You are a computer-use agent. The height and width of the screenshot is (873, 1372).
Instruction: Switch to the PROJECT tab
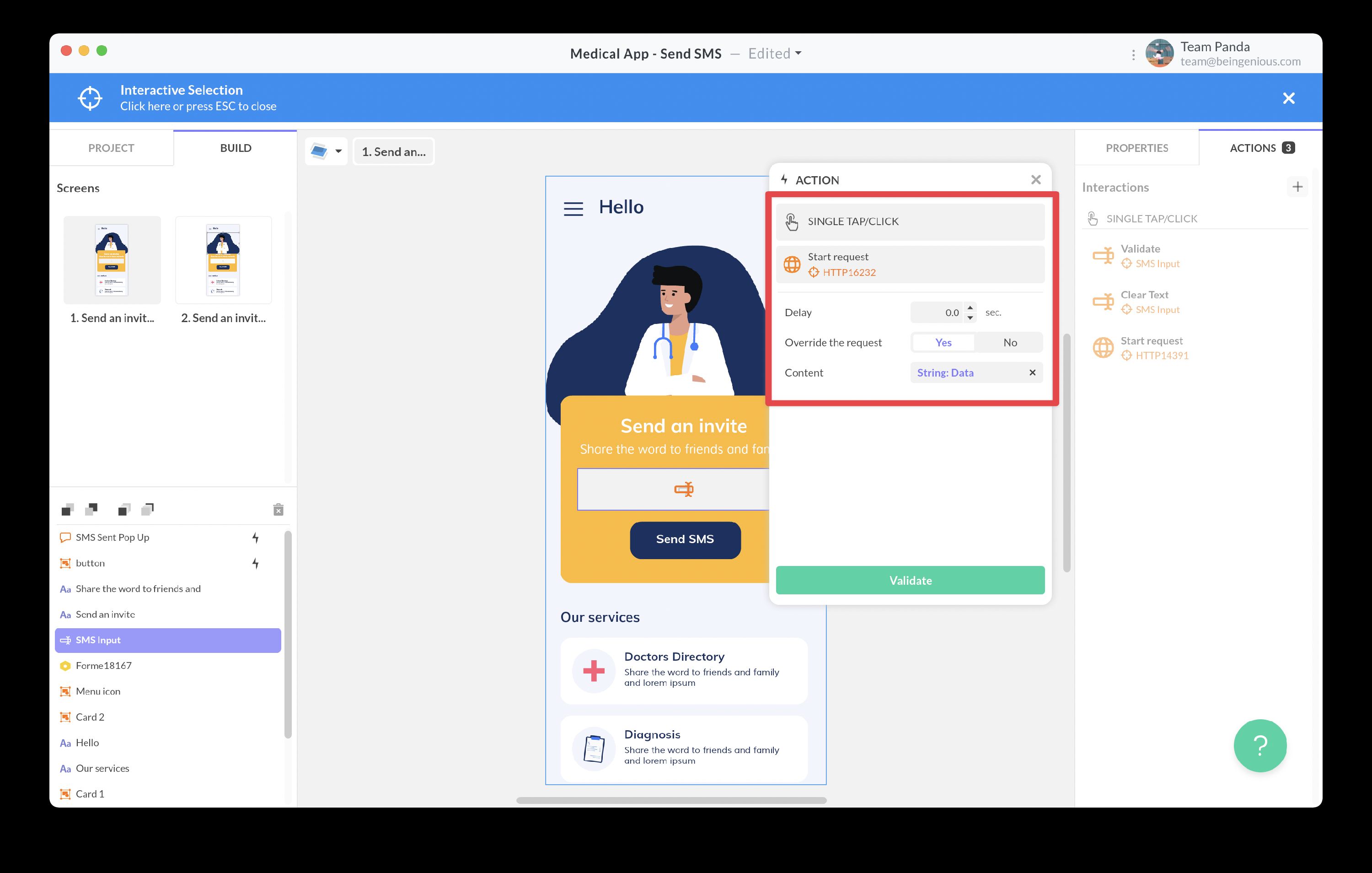click(x=111, y=148)
